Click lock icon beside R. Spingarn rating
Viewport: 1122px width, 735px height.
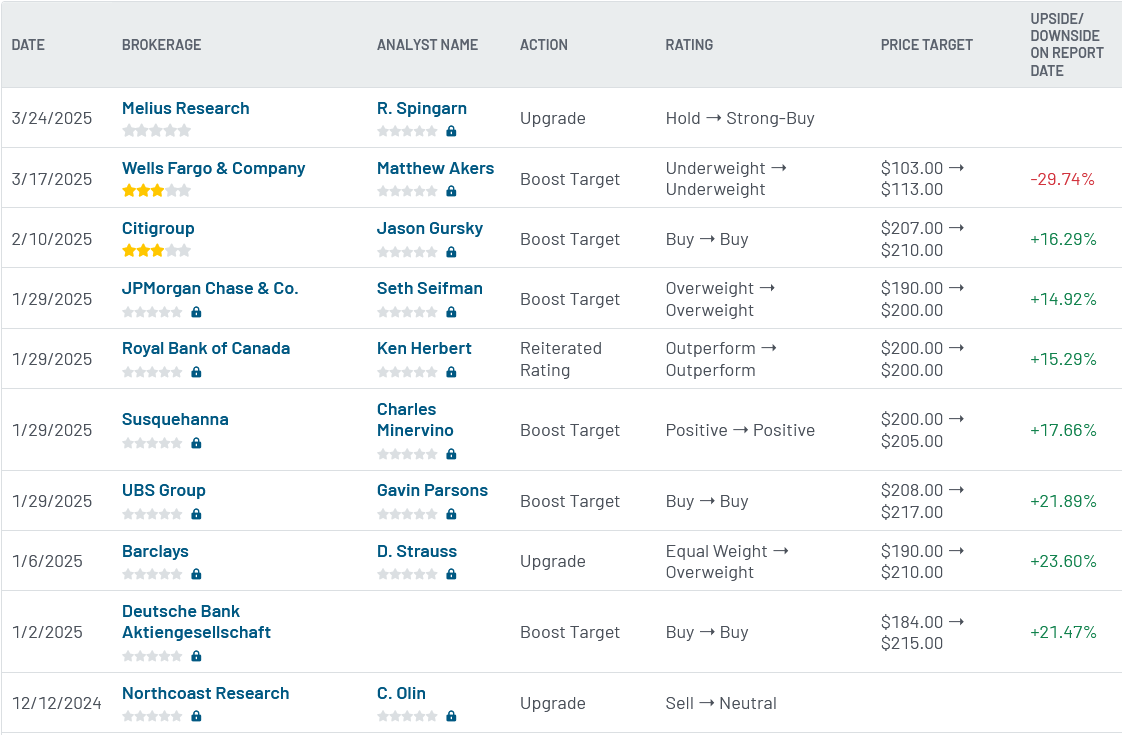(x=451, y=131)
